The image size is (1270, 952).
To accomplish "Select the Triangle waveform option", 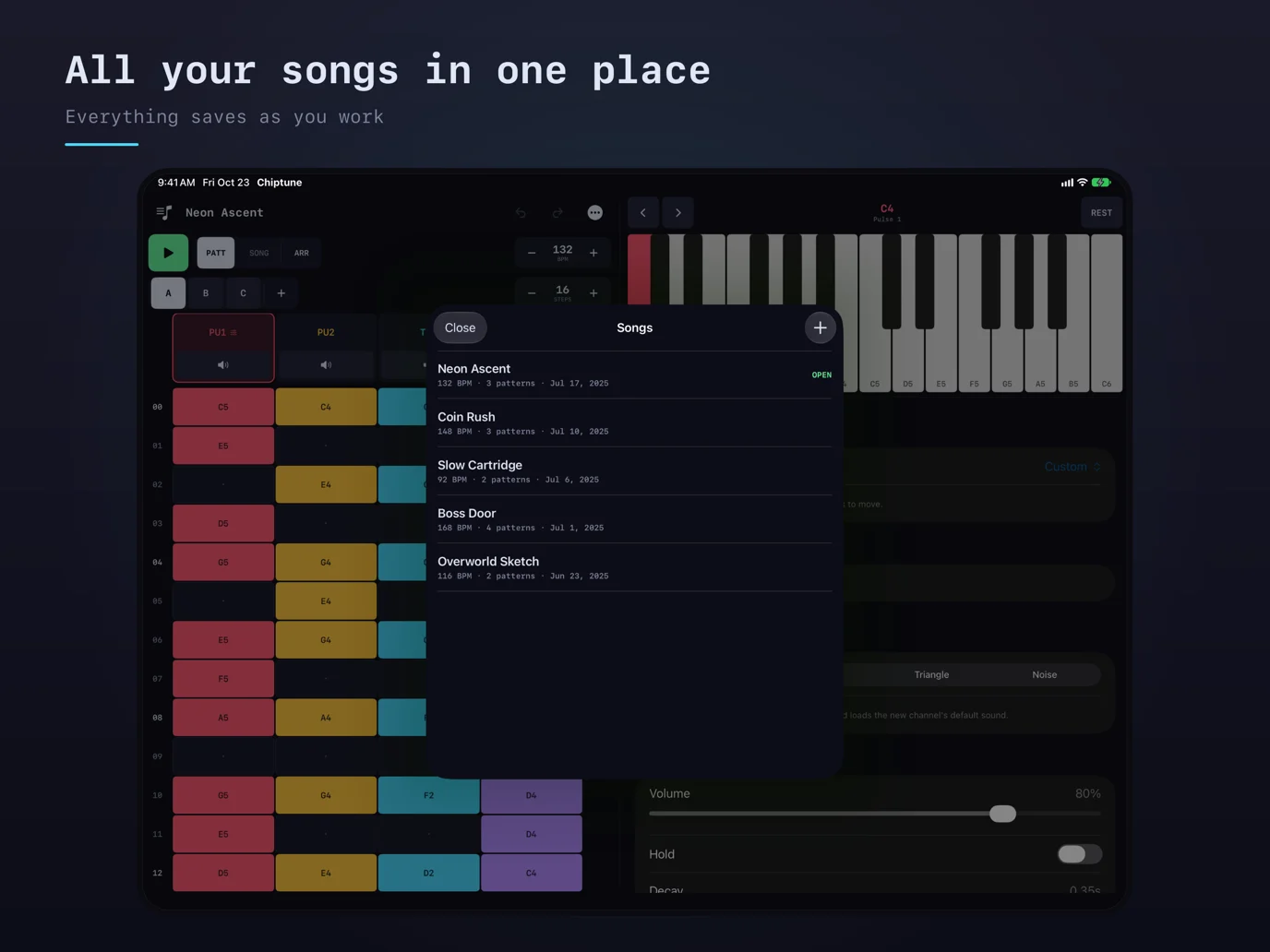I will pos(931,674).
